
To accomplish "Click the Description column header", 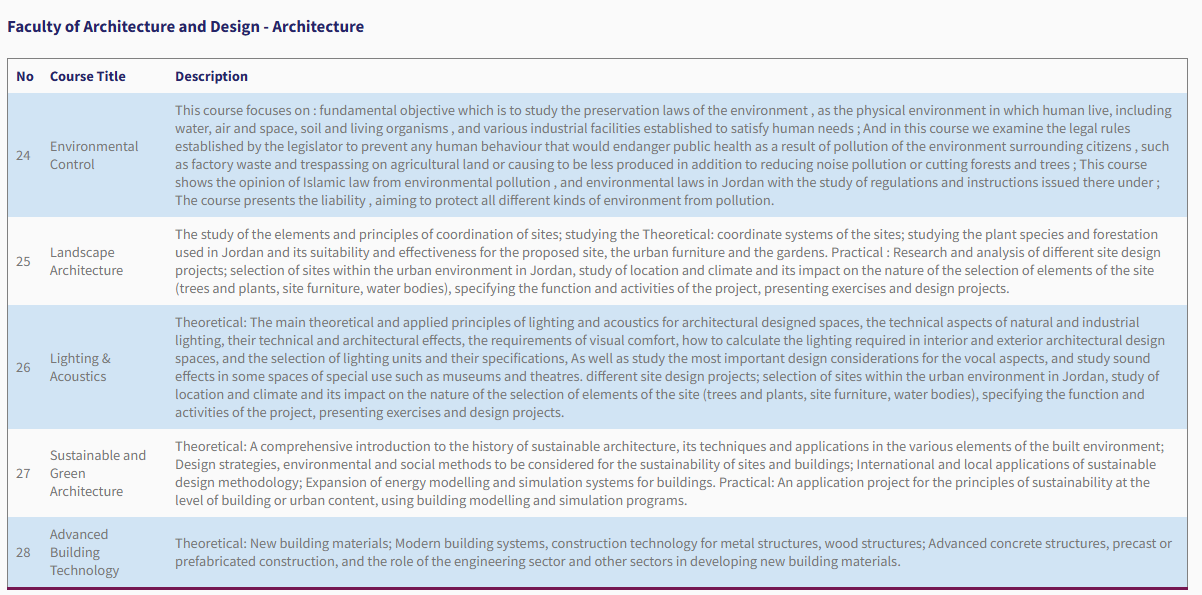I will click(211, 76).
